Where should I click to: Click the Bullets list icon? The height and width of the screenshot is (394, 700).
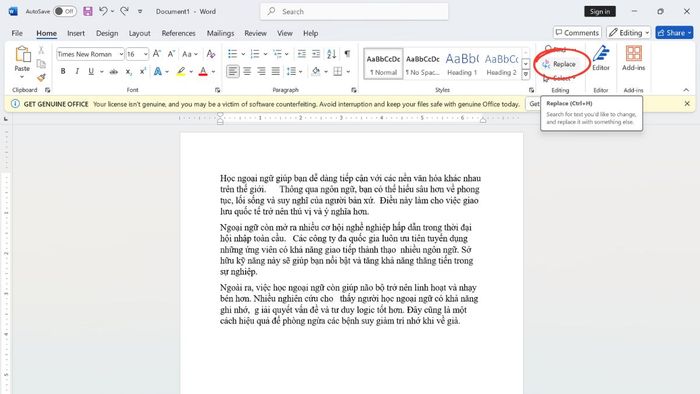[x=233, y=54]
